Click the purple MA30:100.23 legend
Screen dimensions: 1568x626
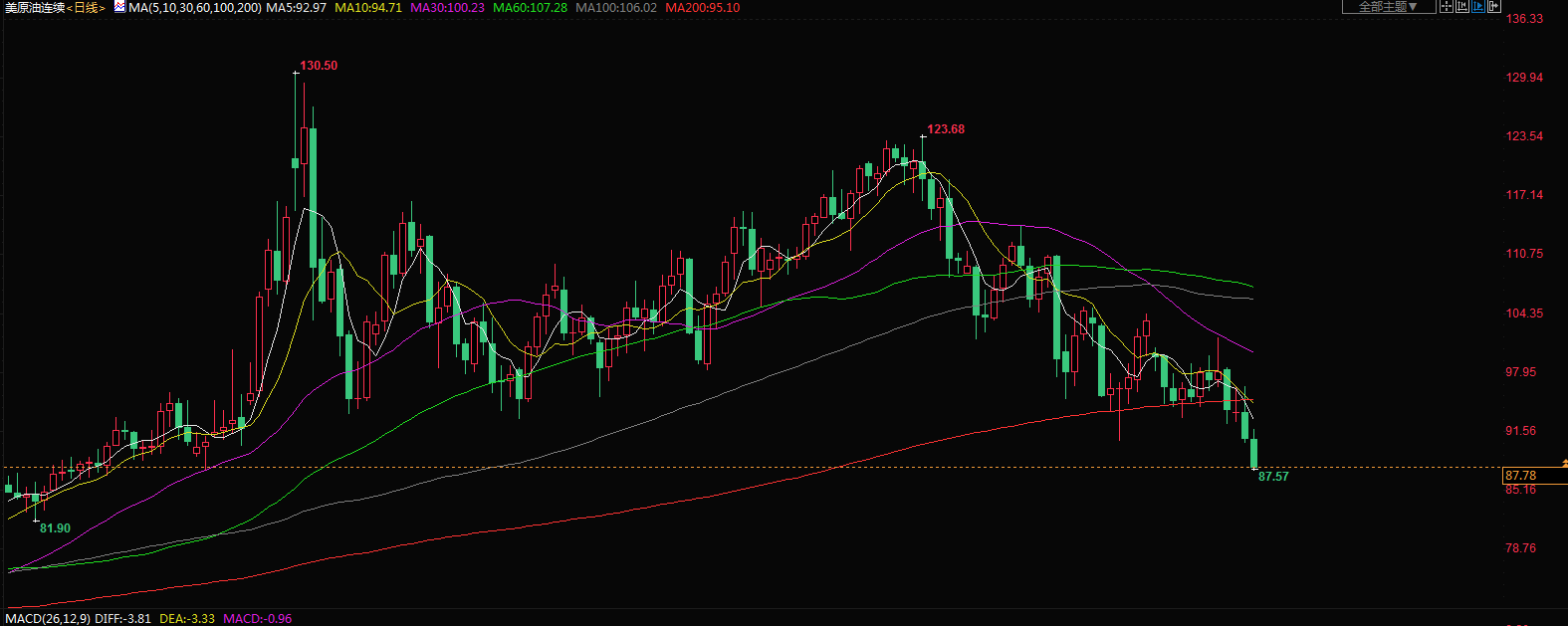(447, 8)
